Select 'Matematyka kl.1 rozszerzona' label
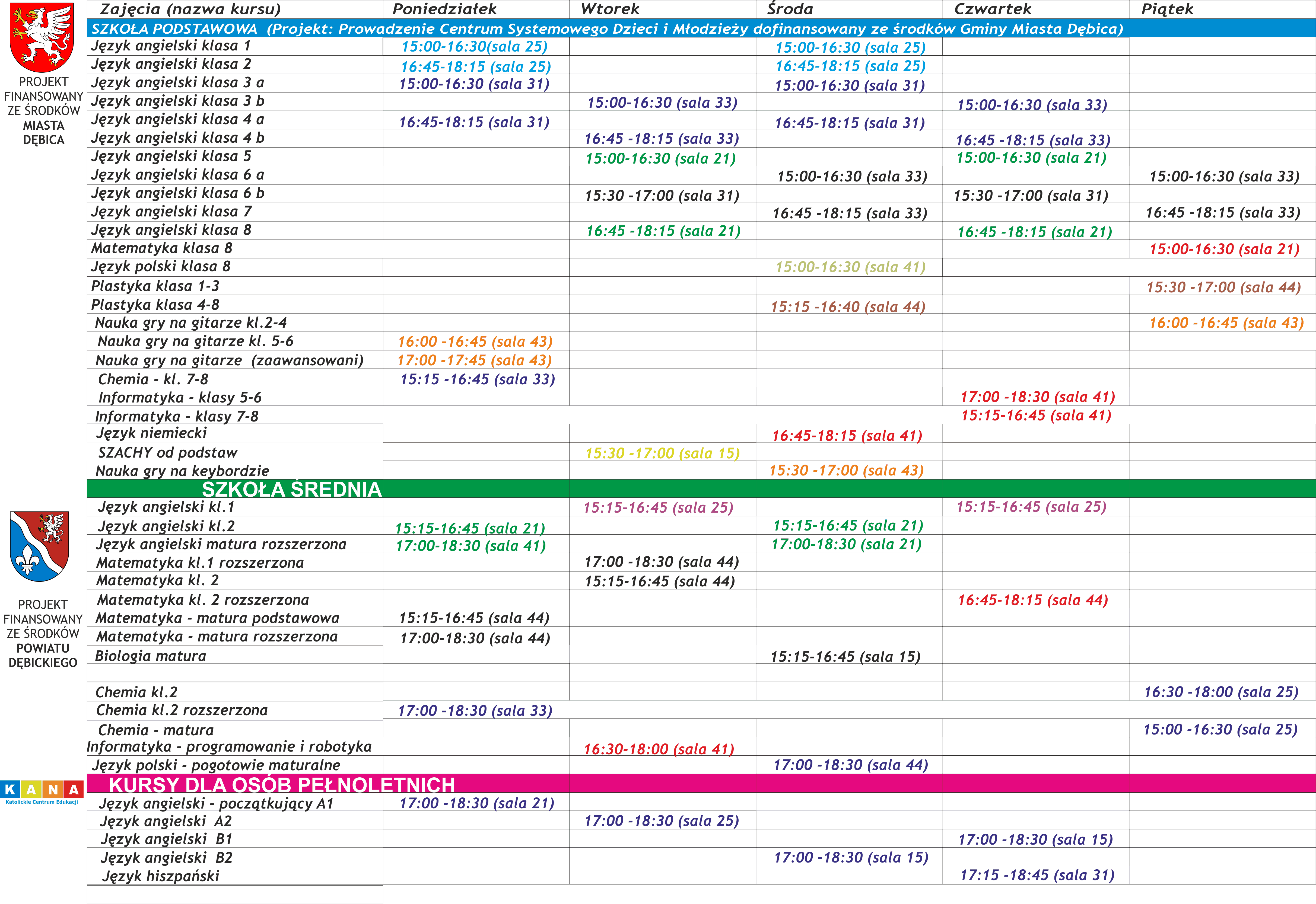Viewport: 1316px width, 904px height. click(200, 563)
